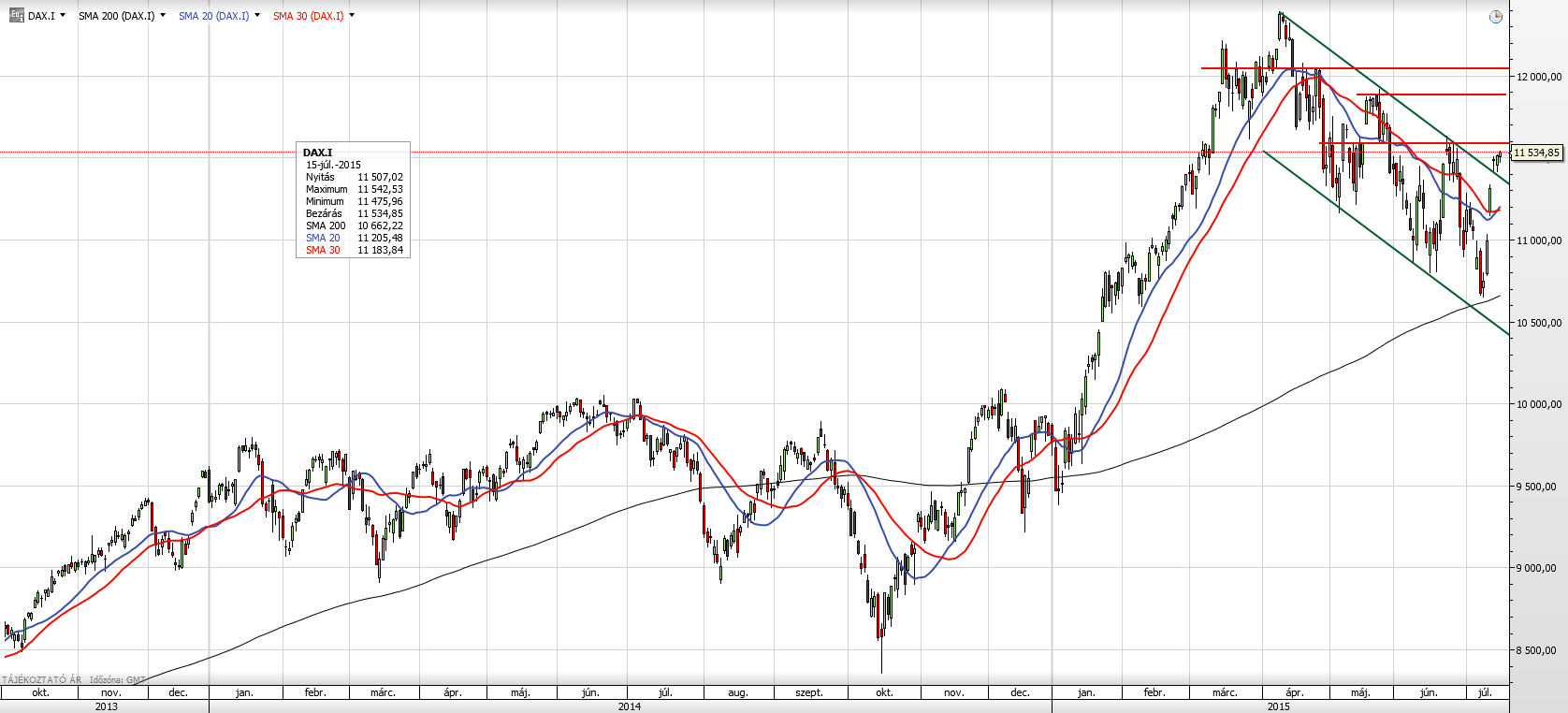Click the 10 000,00 price axis label

(x=1539, y=404)
